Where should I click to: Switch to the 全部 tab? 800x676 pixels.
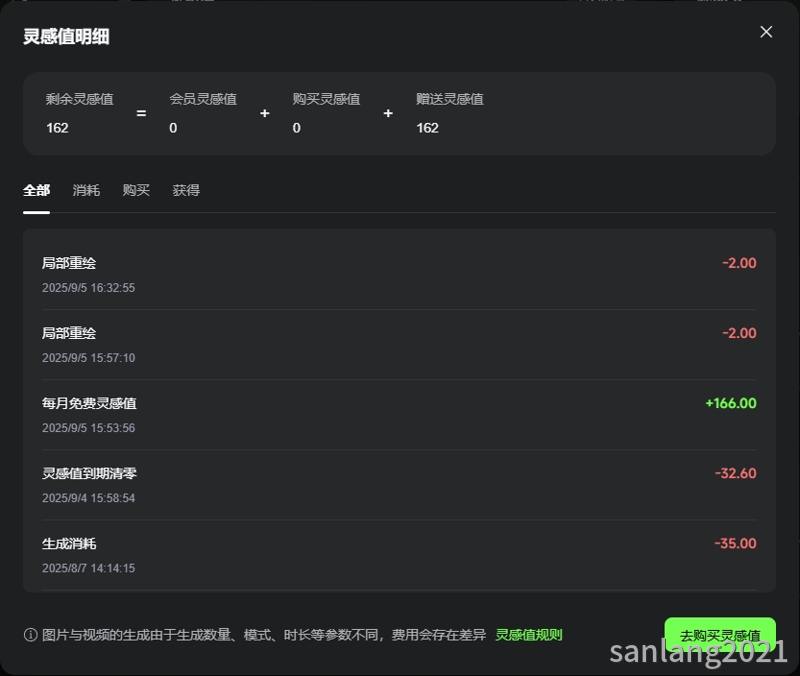36,190
